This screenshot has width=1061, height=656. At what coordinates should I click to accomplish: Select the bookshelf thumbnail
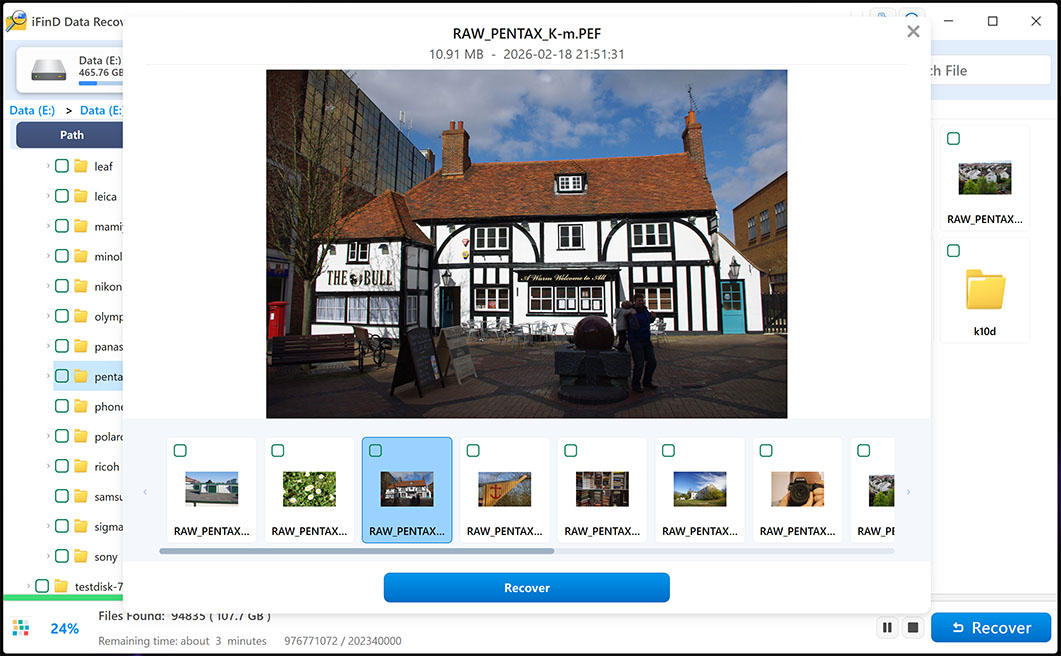click(x=602, y=489)
